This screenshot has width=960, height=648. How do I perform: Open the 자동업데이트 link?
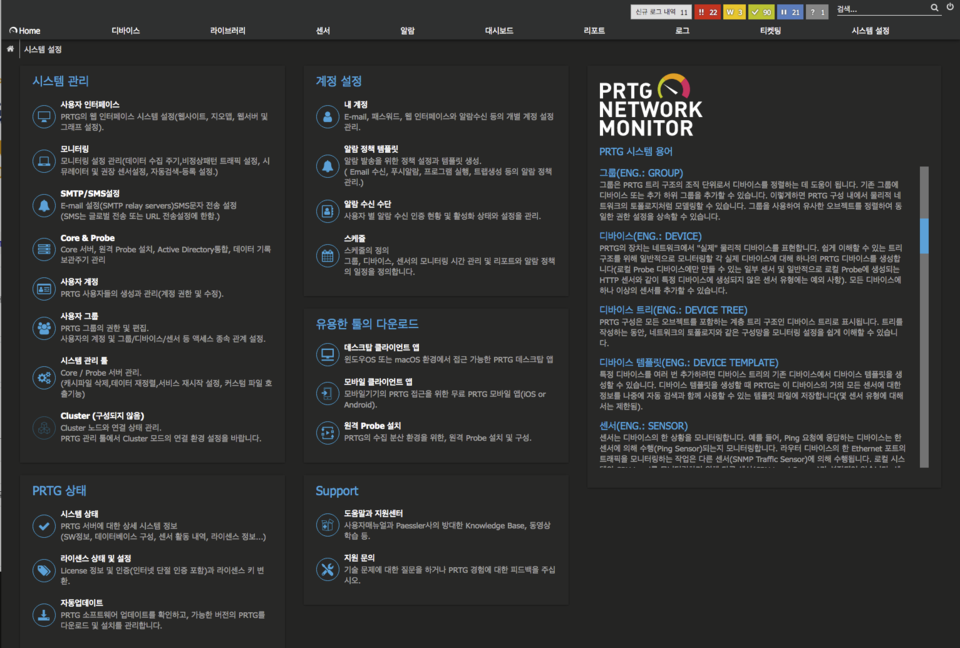click(x=82, y=603)
